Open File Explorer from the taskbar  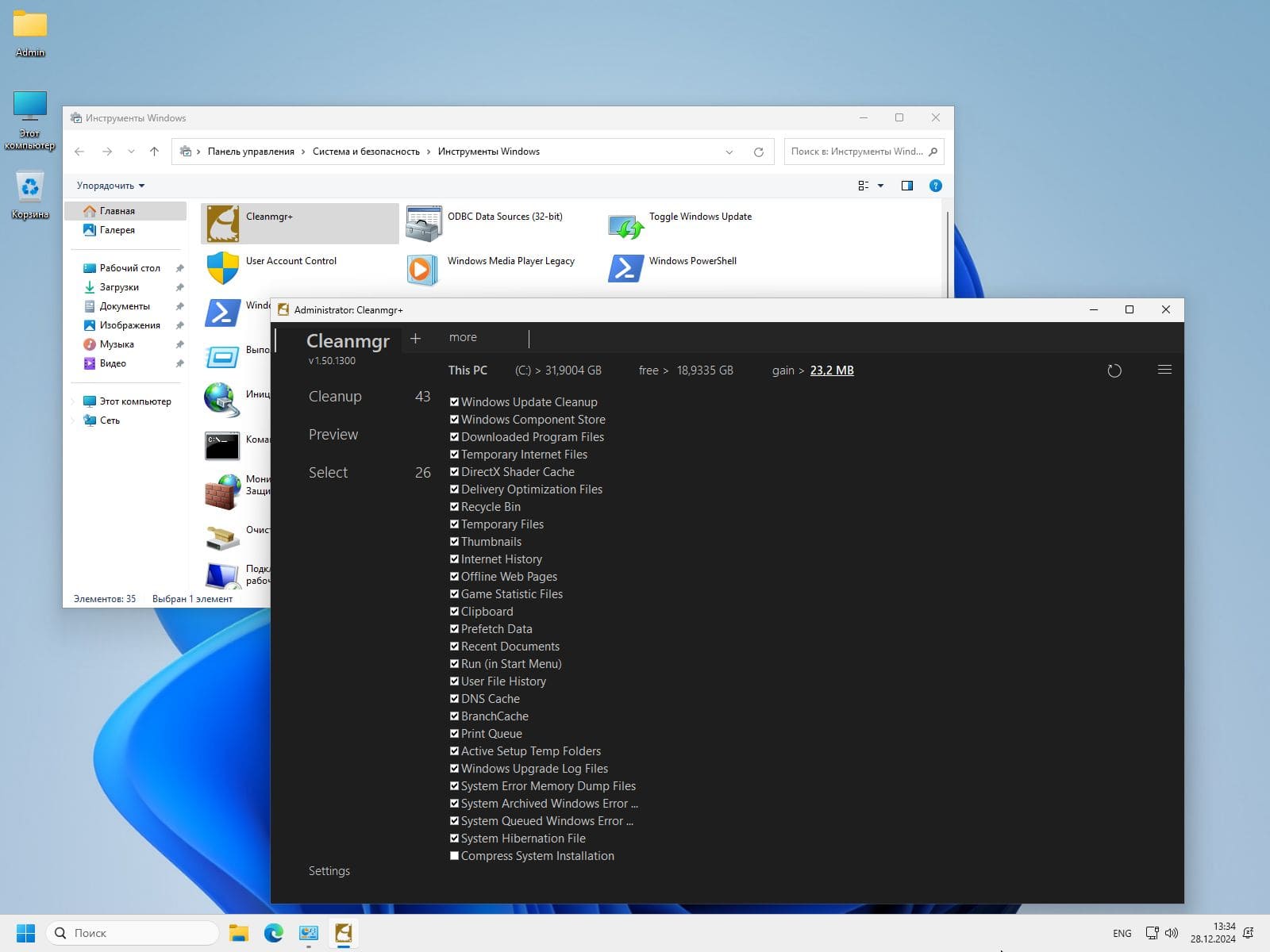coord(238,933)
